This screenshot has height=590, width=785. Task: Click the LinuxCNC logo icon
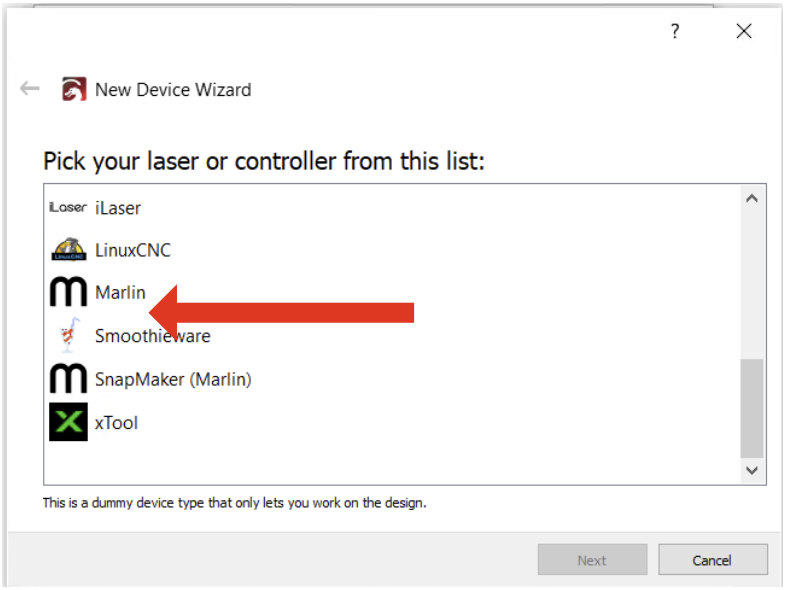pos(69,249)
